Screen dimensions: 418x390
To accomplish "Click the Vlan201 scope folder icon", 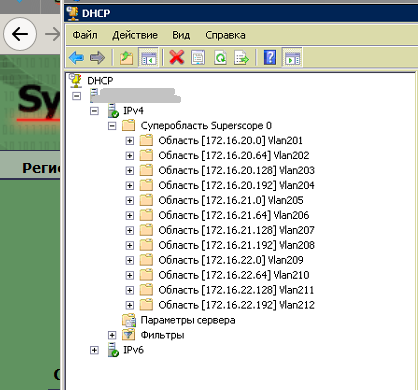I will click(146, 140).
